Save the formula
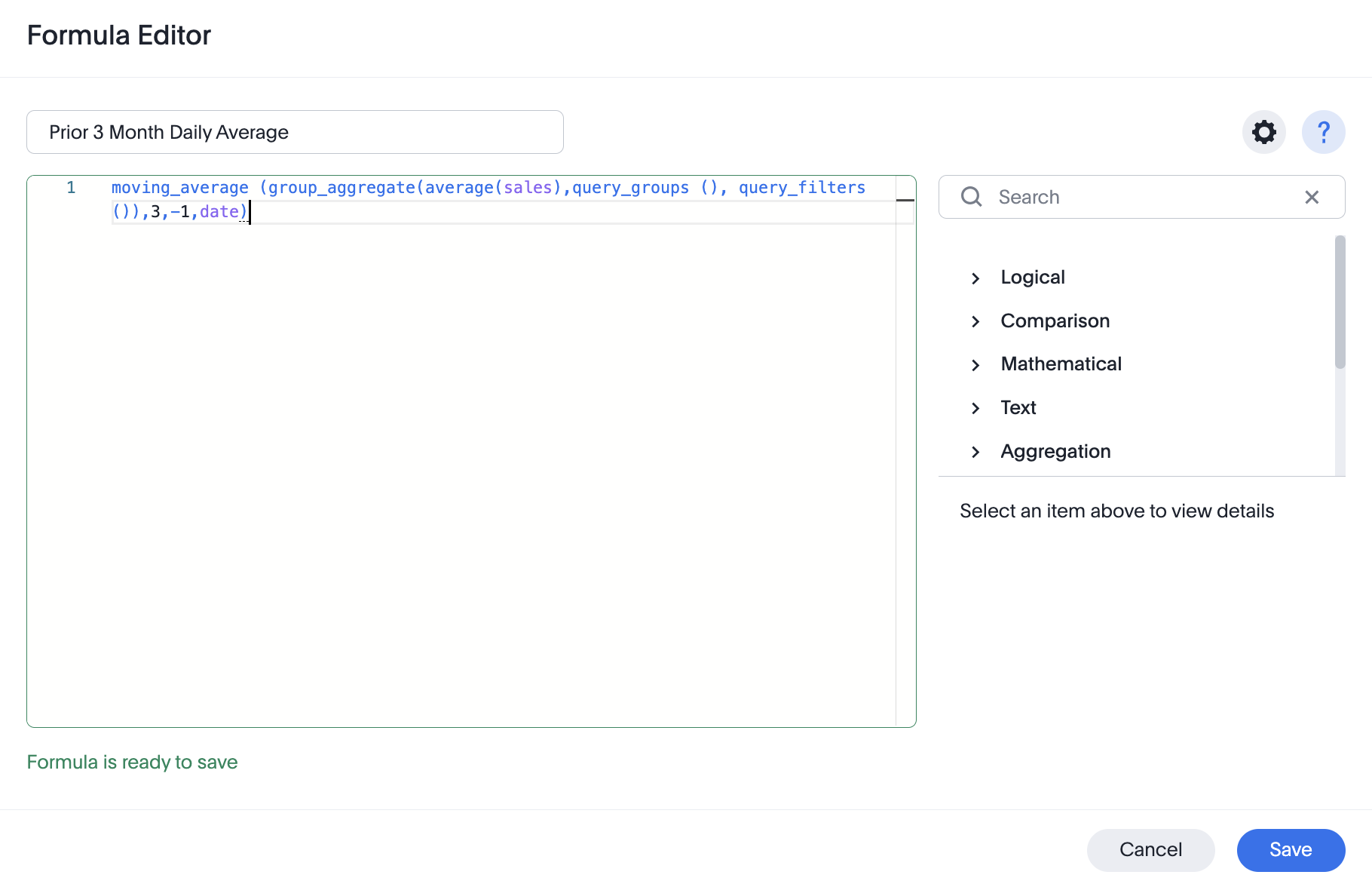 pos(1290,850)
